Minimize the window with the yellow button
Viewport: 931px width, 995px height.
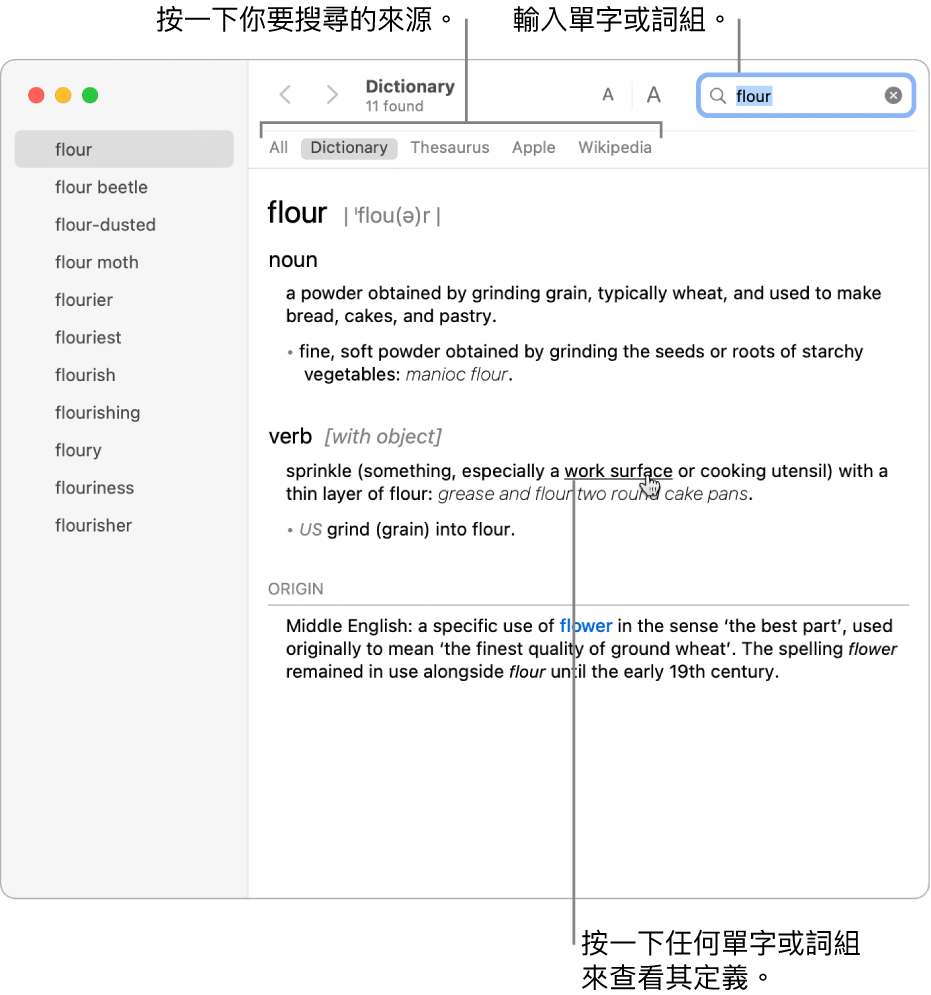click(x=63, y=95)
